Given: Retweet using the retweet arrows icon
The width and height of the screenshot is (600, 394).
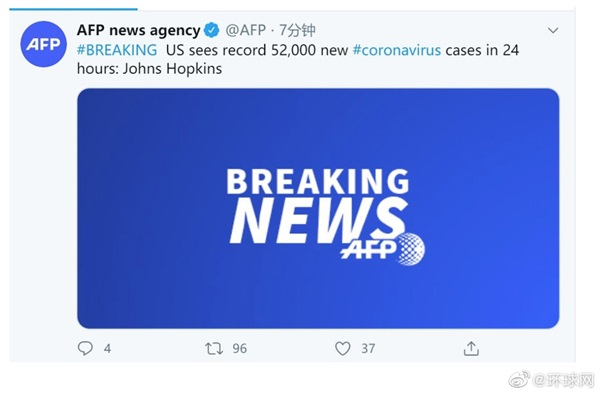Looking at the screenshot, I should tap(214, 348).
